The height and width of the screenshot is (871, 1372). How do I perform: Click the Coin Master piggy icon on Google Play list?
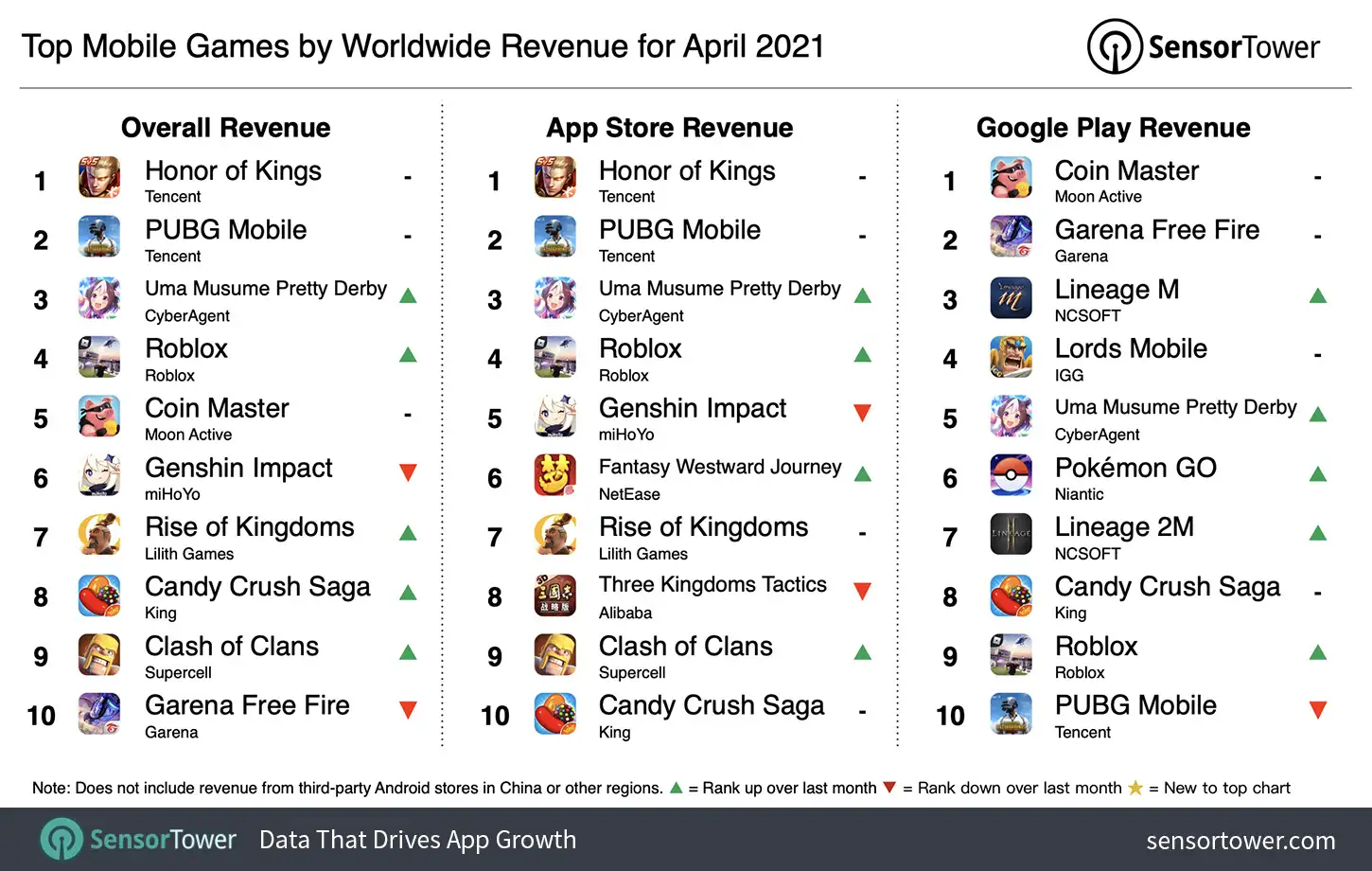coord(1011,178)
